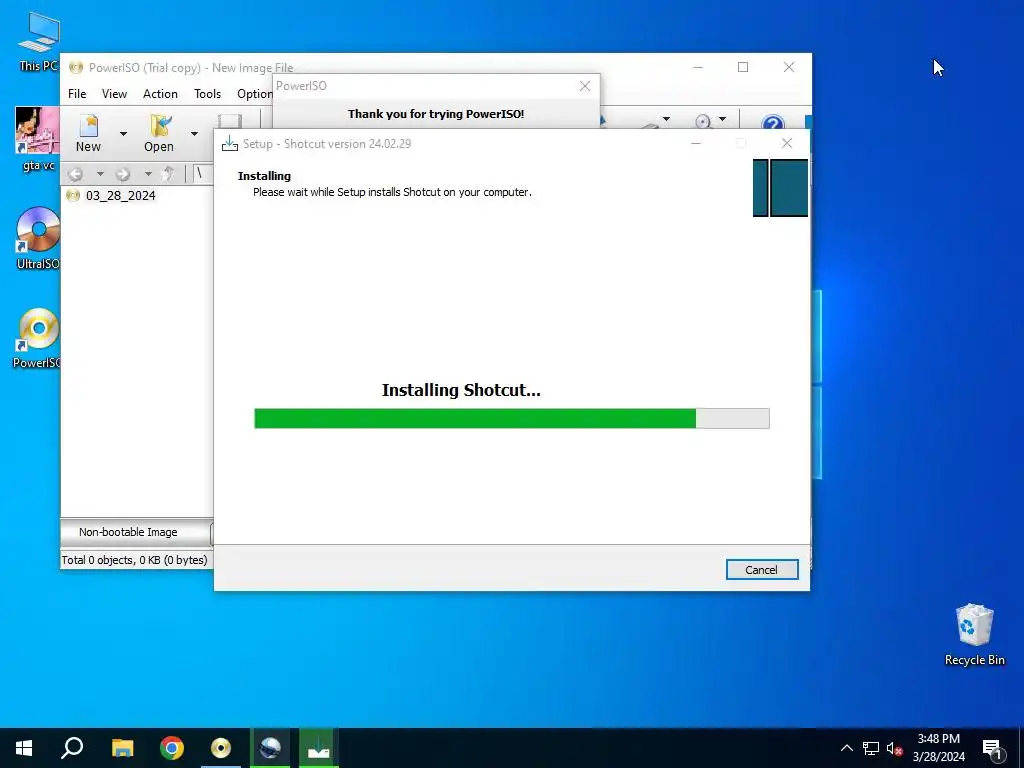Click the Setup installer icon in title bar

[230, 144]
